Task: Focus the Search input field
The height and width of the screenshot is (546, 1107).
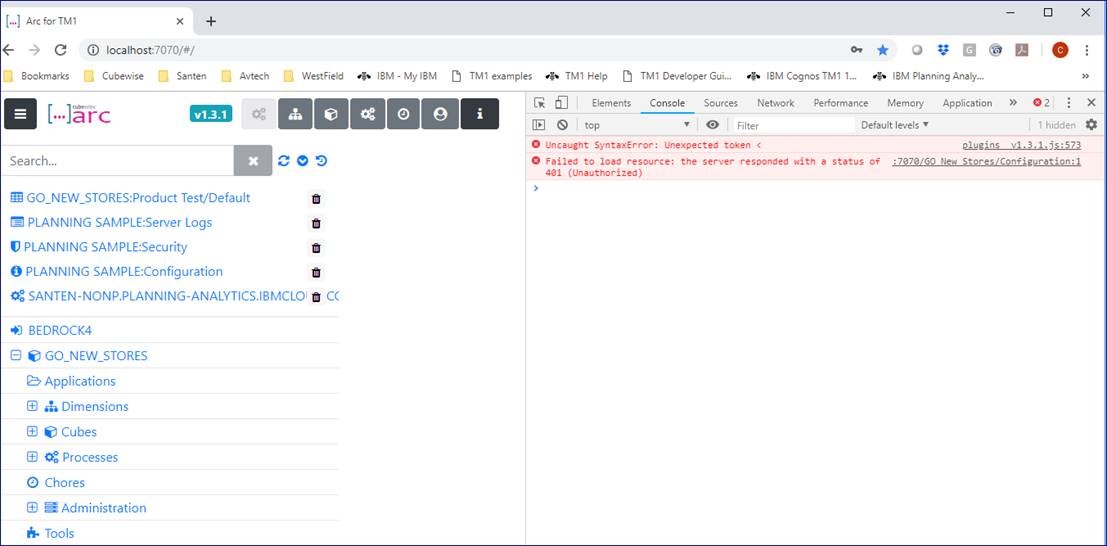Action: (x=117, y=161)
